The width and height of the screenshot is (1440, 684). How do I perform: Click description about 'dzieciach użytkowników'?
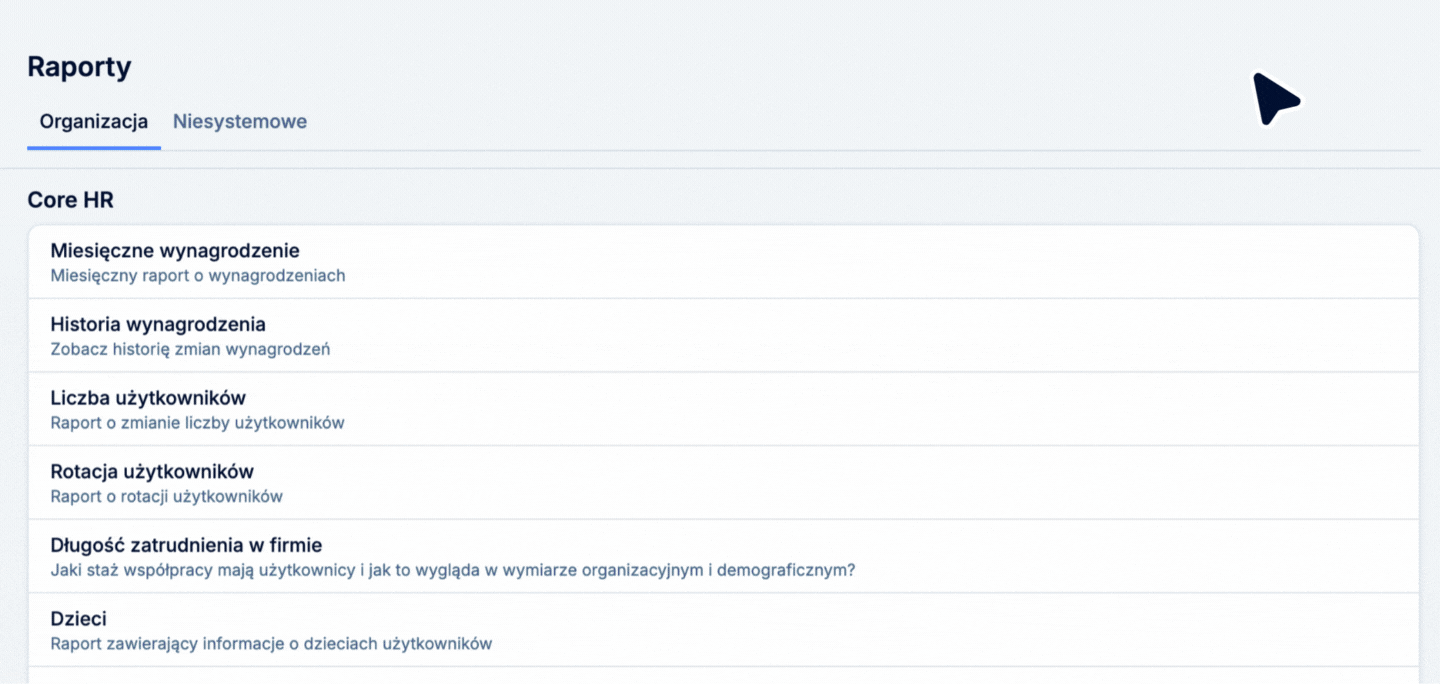click(x=271, y=644)
